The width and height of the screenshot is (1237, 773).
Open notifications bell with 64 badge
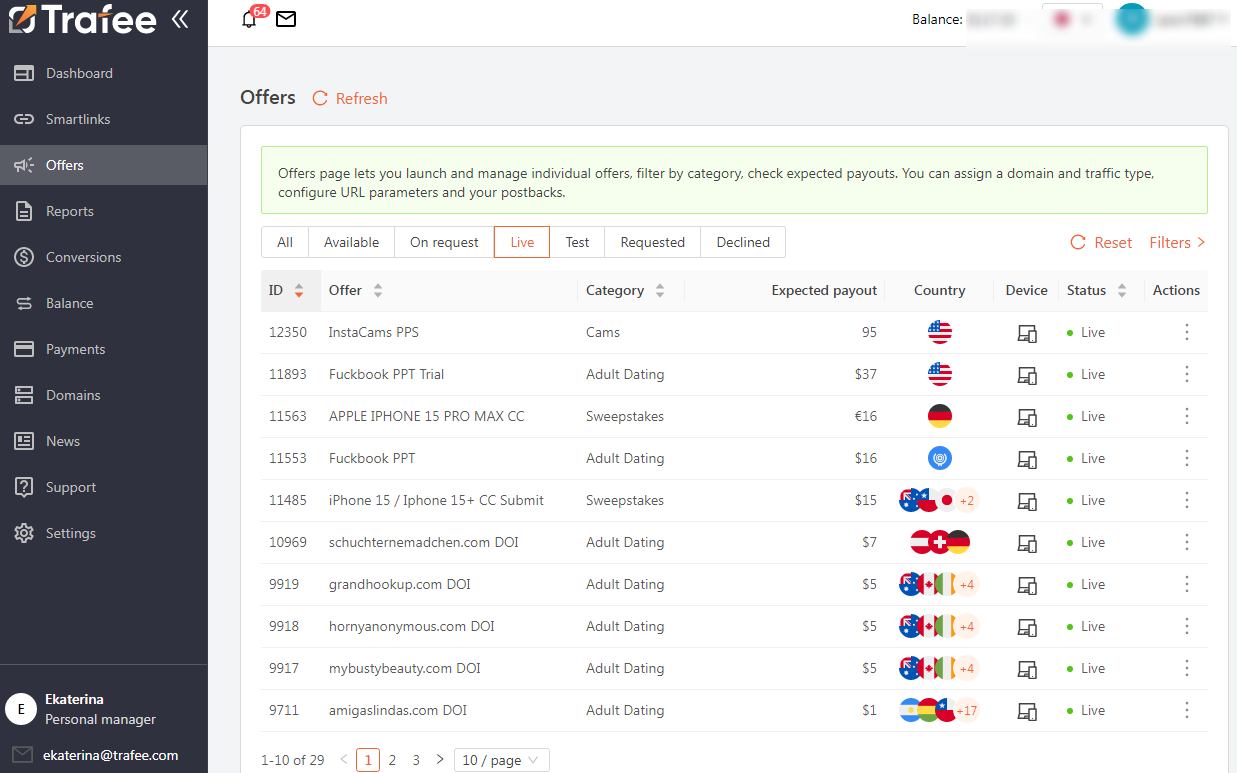point(250,19)
